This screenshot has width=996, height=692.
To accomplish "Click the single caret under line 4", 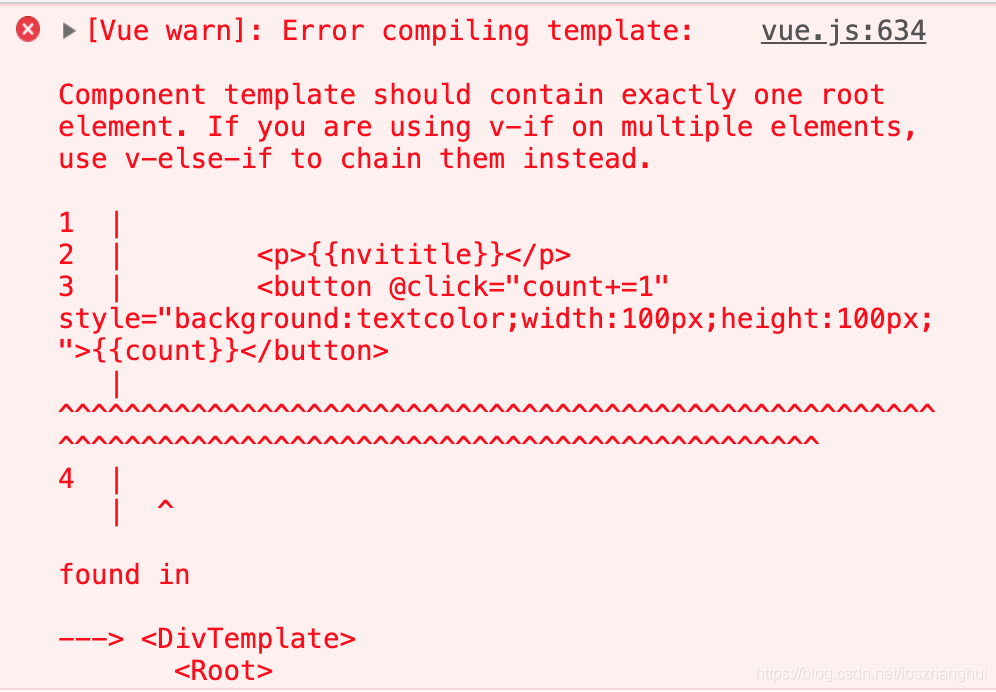I will (165, 506).
